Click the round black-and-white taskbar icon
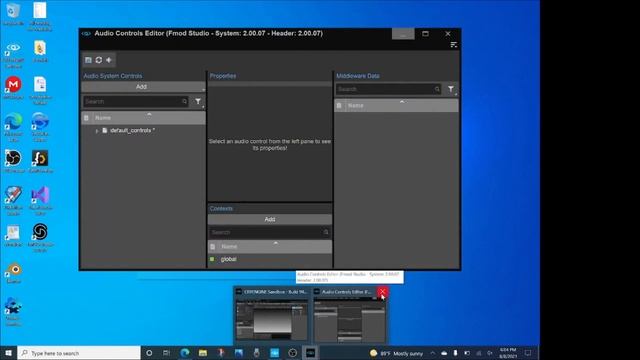This screenshot has height=360, width=640. (x=293, y=353)
